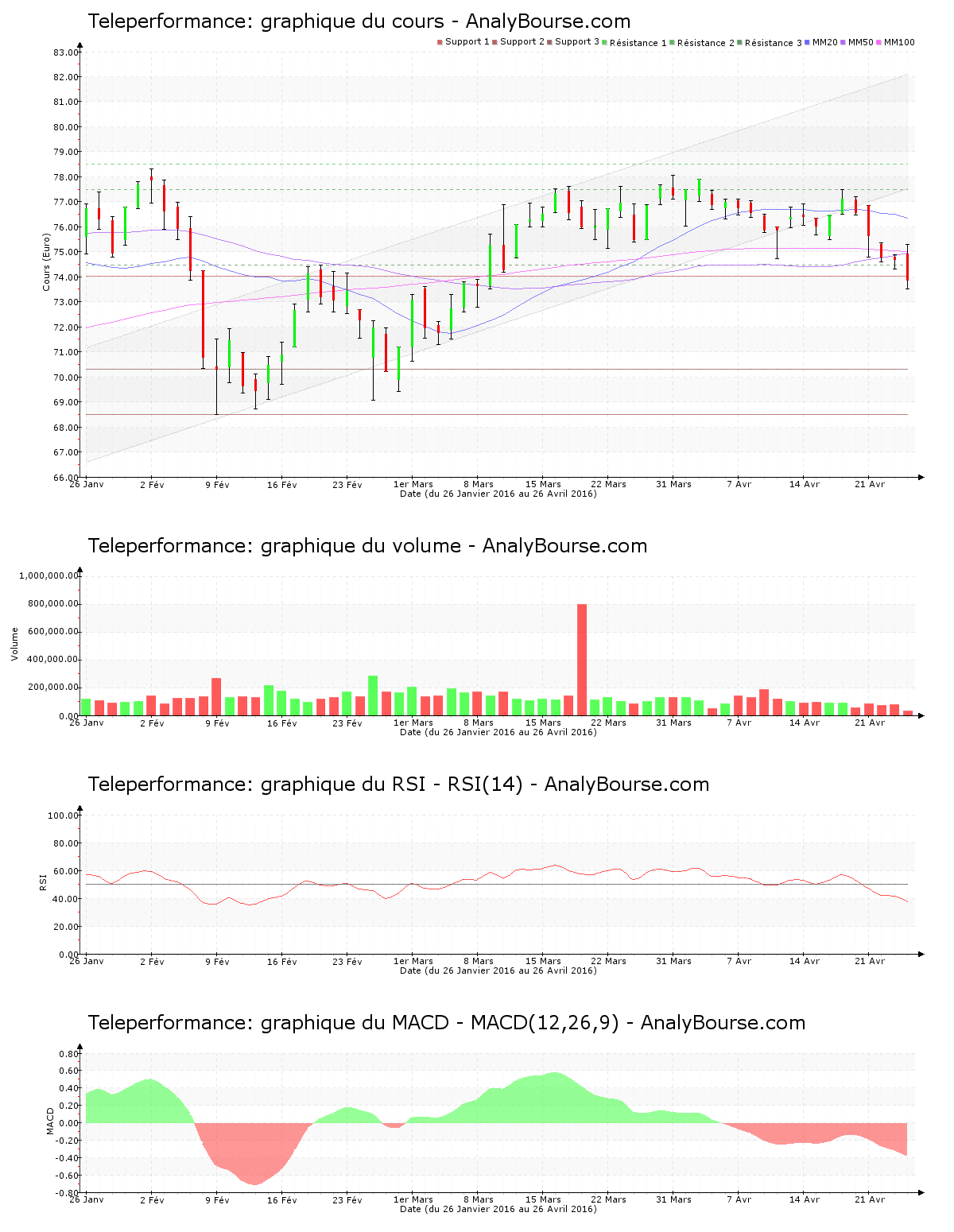Select the Résistance 2 legend label

[x=706, y=43]
